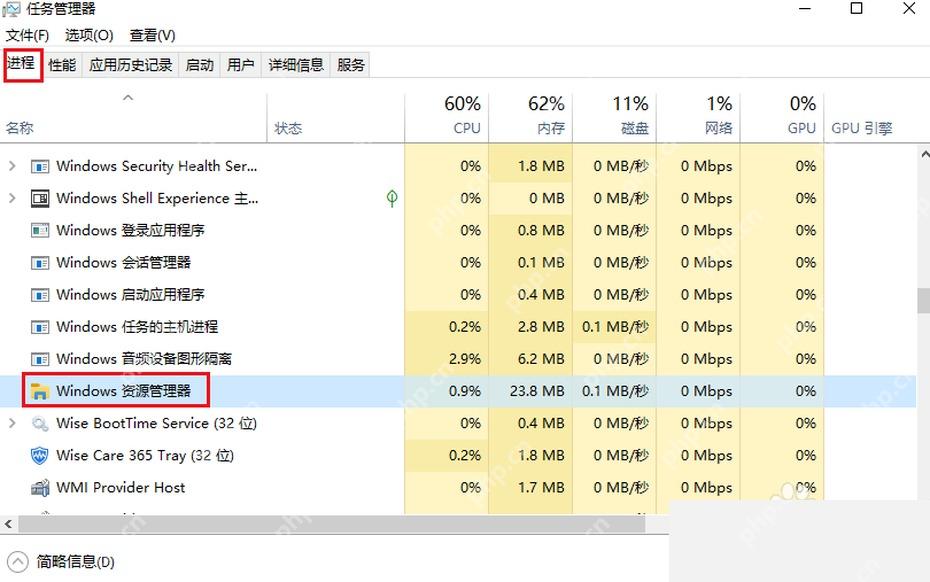Click the green leaf suspended status icon
930x582 pixels.
click(x=391, y=198)
